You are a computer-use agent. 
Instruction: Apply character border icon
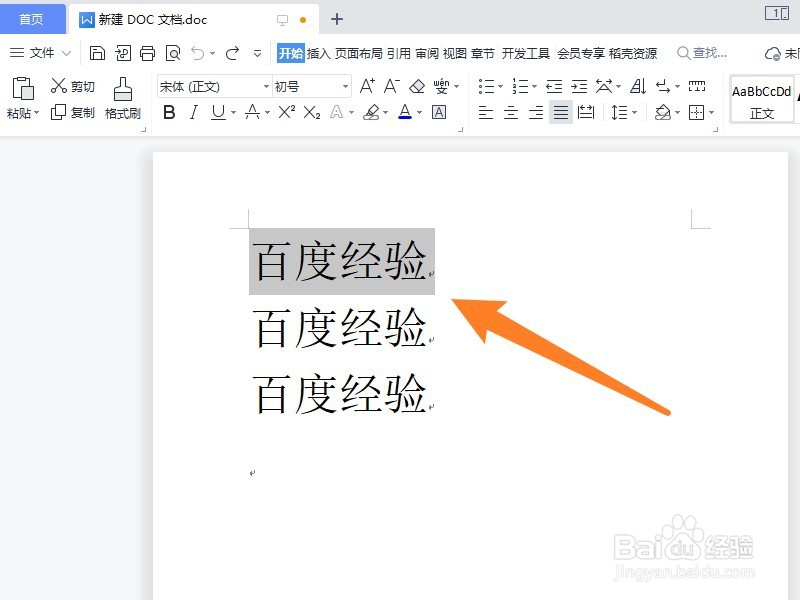(x=439, y=112)
